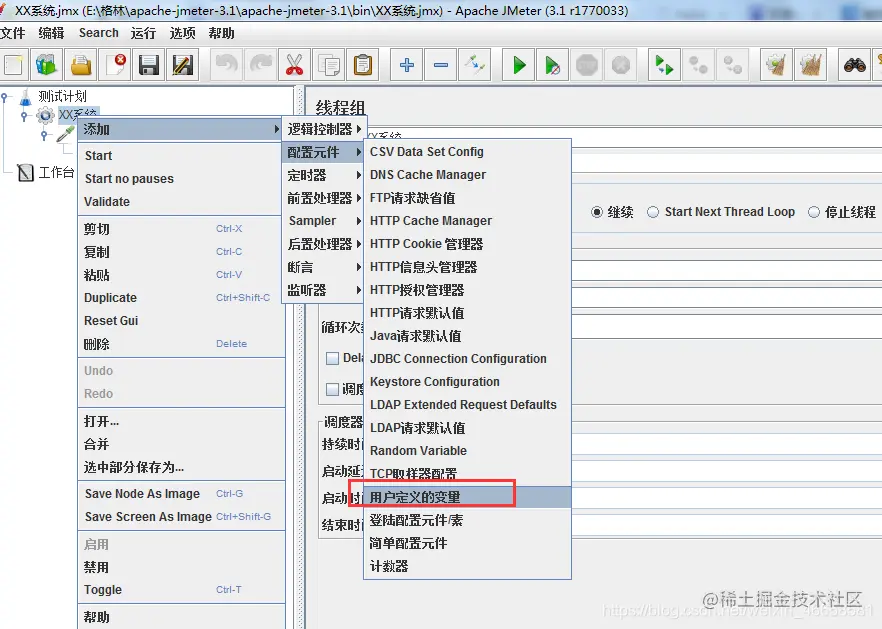The height and width of the screenshot is (629, 882).
Task: Select 测试计划 tree node
Action: [x=62, y=96]
